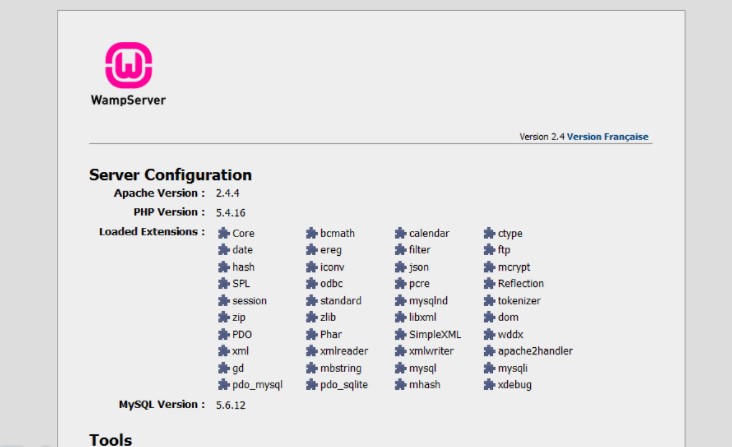Select the pdo_sqlite extension name

coord(344,385)
